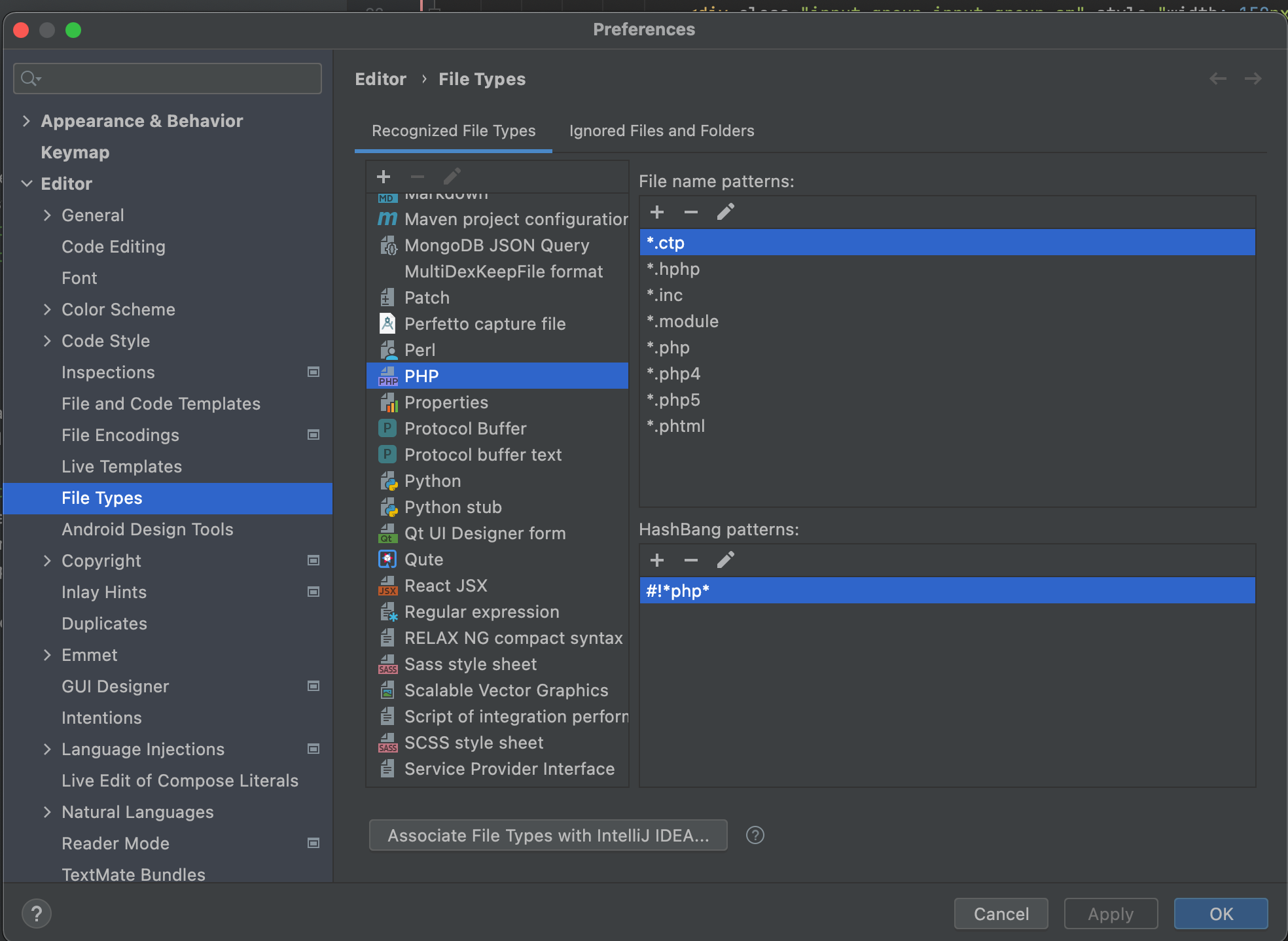The height and width of the screenshot is (941, 1288).
Task: Edit the #!*php* HashBang pattern
Action: coord(725,560)
